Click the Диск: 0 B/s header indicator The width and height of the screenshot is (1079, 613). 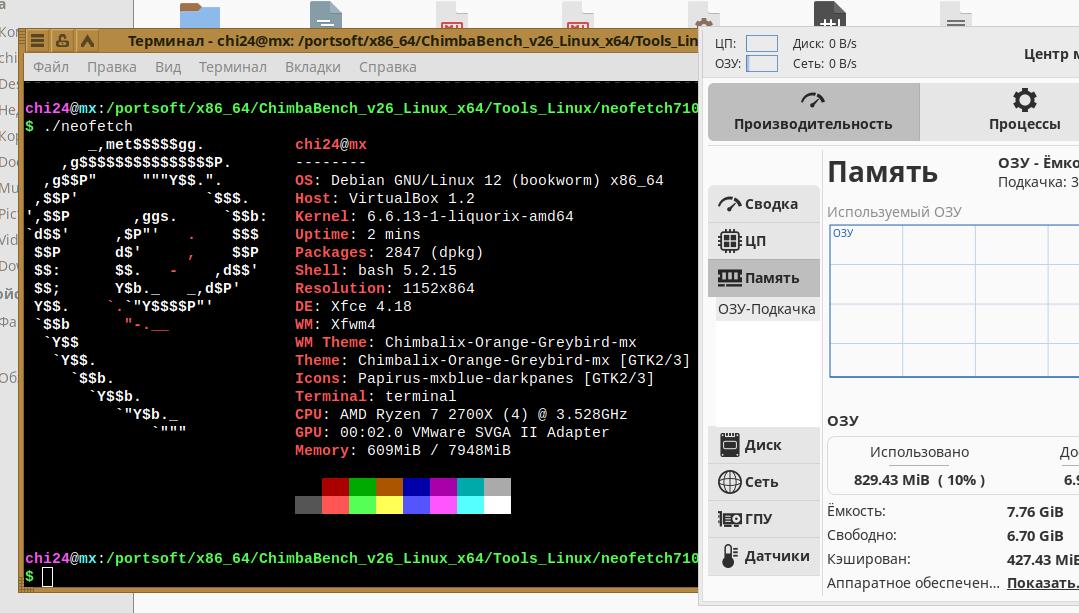pos(824,43)
